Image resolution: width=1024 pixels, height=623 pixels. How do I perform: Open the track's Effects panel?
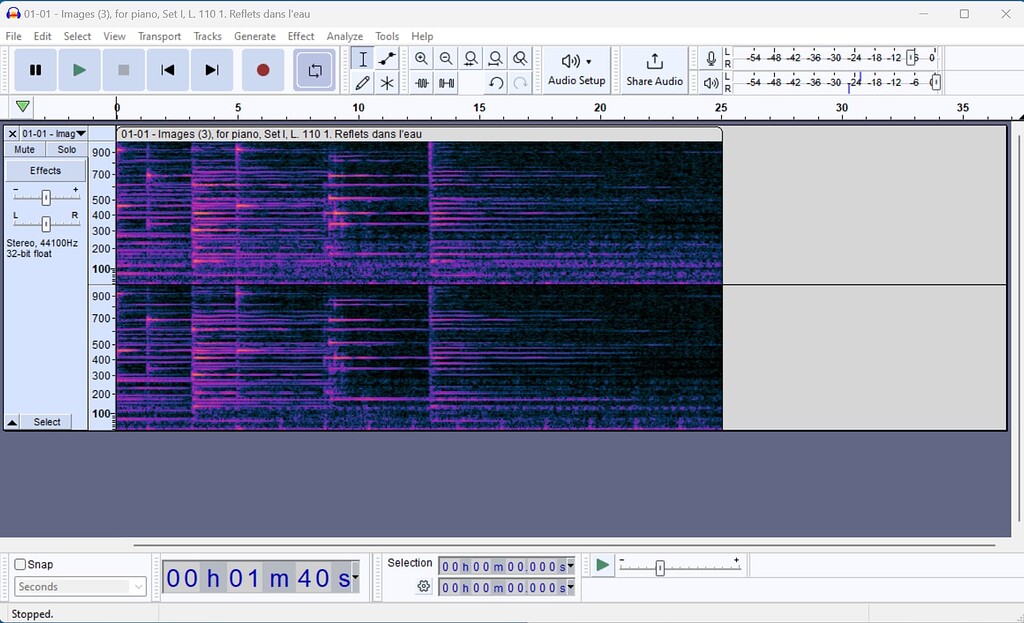coord(45,170)
